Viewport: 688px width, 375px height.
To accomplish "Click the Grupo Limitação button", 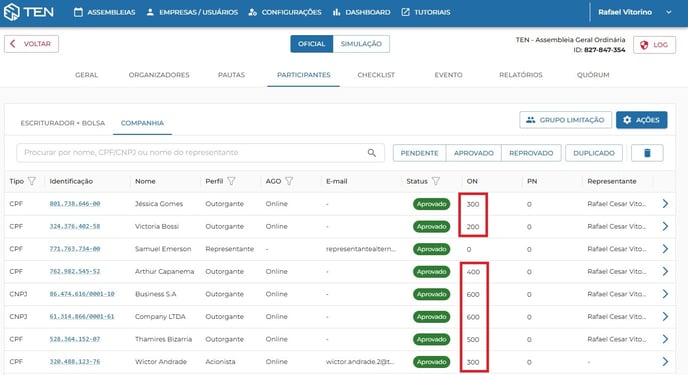I will [x=566, y=120].
